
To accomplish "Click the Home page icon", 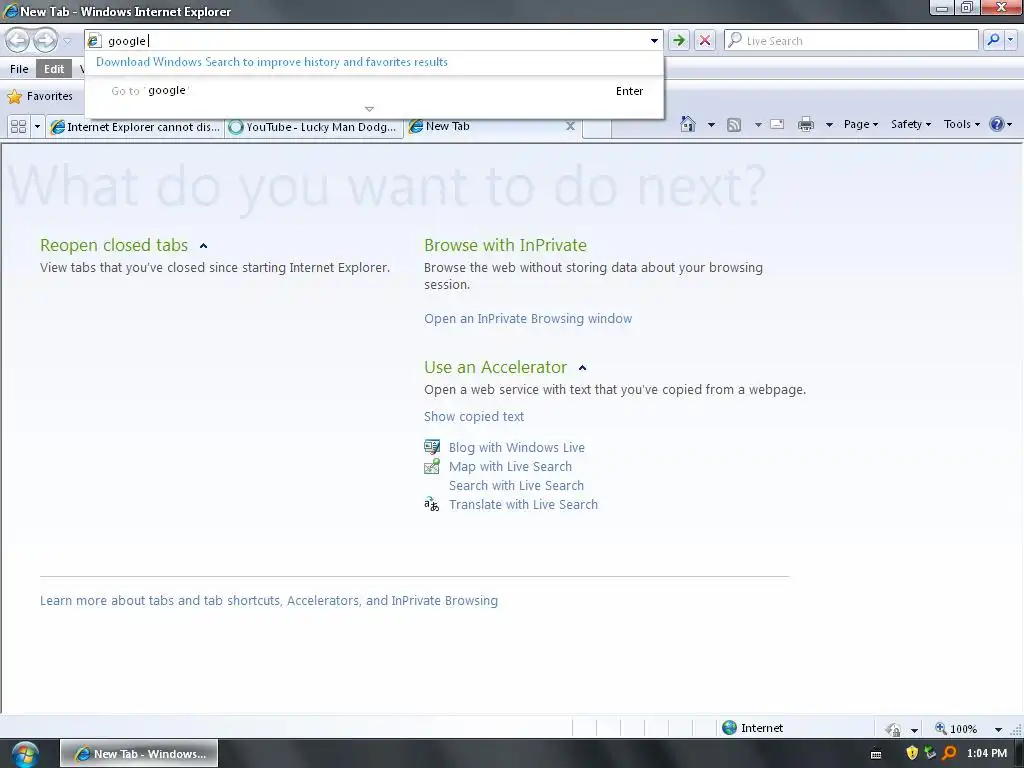I will click(688, 124).
